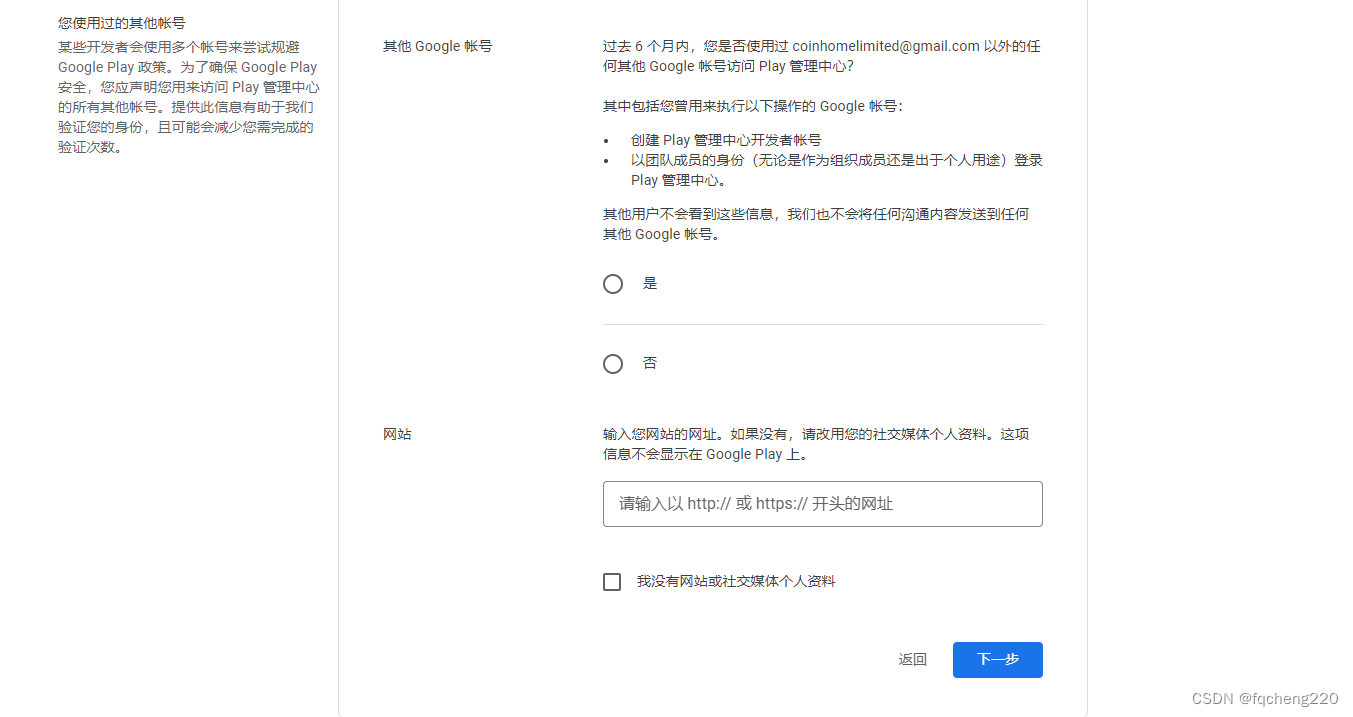Select the 是 radio button

(613, 283)
